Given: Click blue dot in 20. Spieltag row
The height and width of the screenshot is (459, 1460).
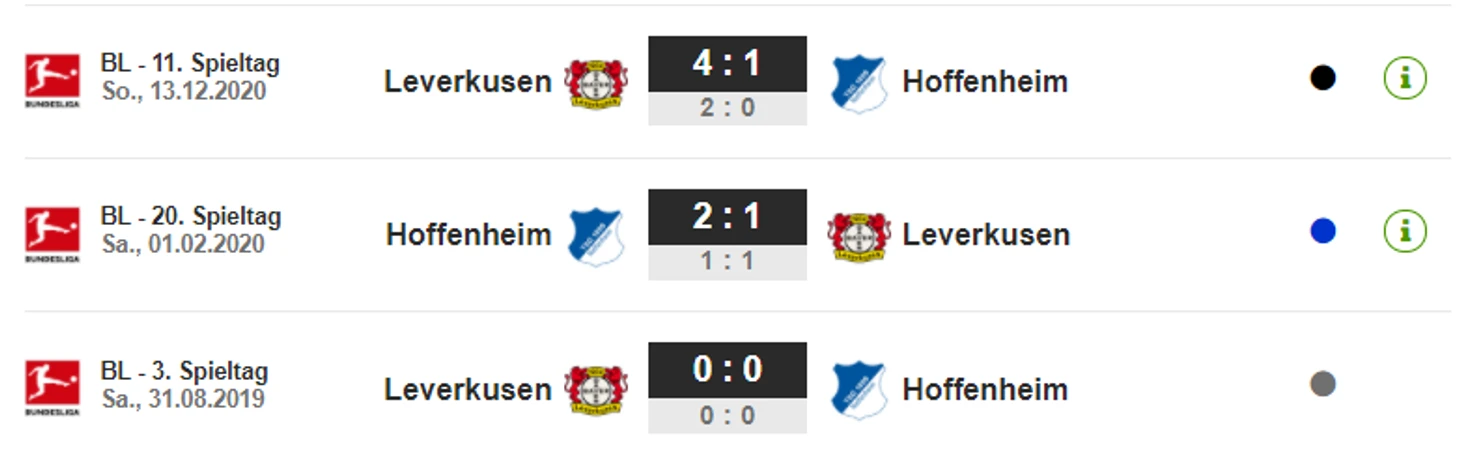Looking at the screenshot, I should coord(1322,232).
